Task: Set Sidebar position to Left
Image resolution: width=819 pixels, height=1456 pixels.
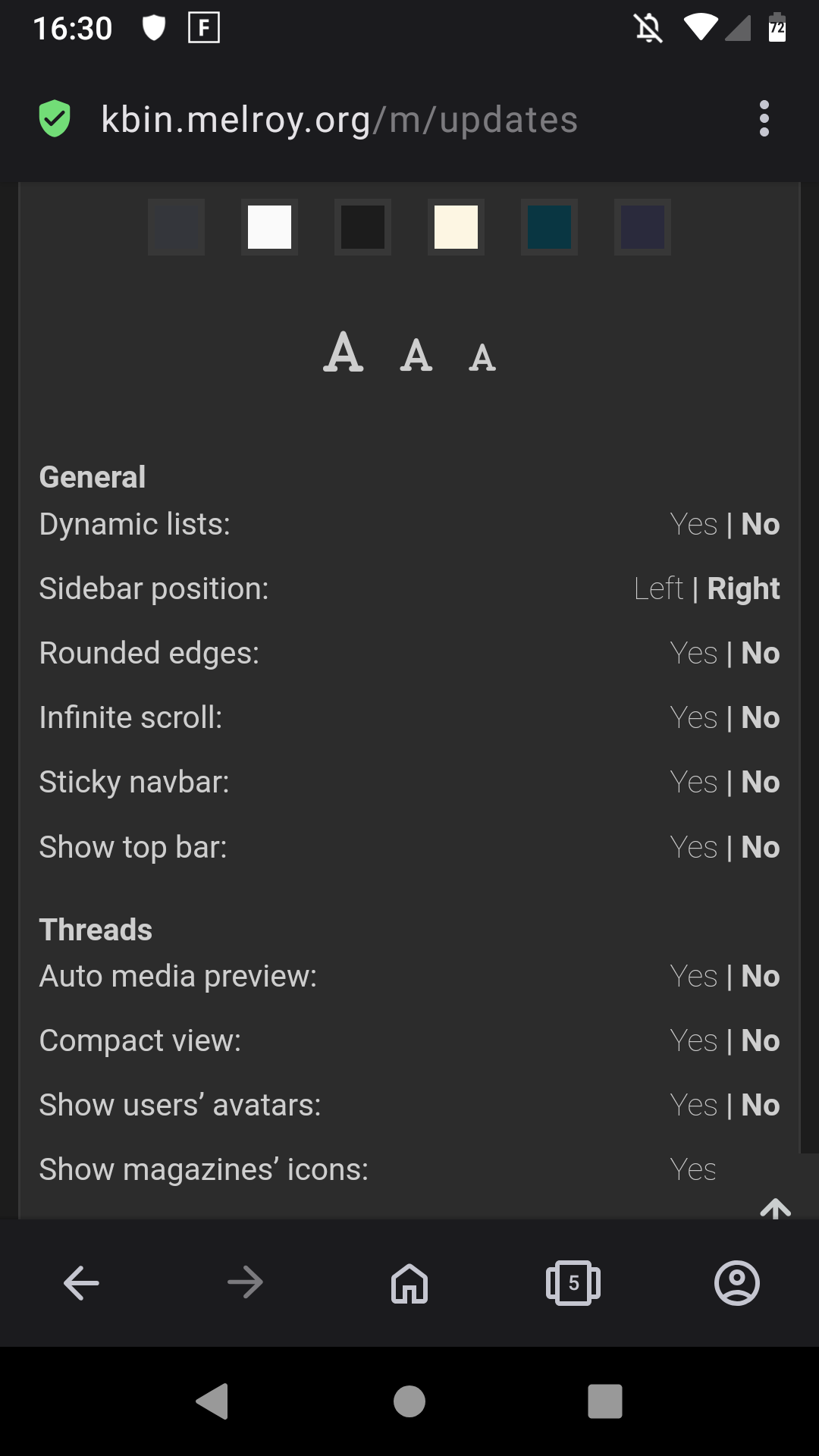Action: tap(658, 588)
